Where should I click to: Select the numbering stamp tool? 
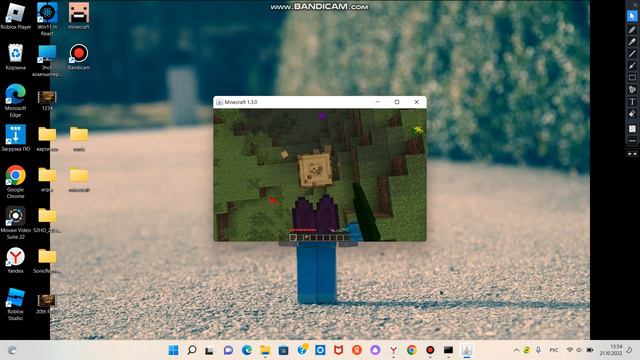click(x=632, y=89)
